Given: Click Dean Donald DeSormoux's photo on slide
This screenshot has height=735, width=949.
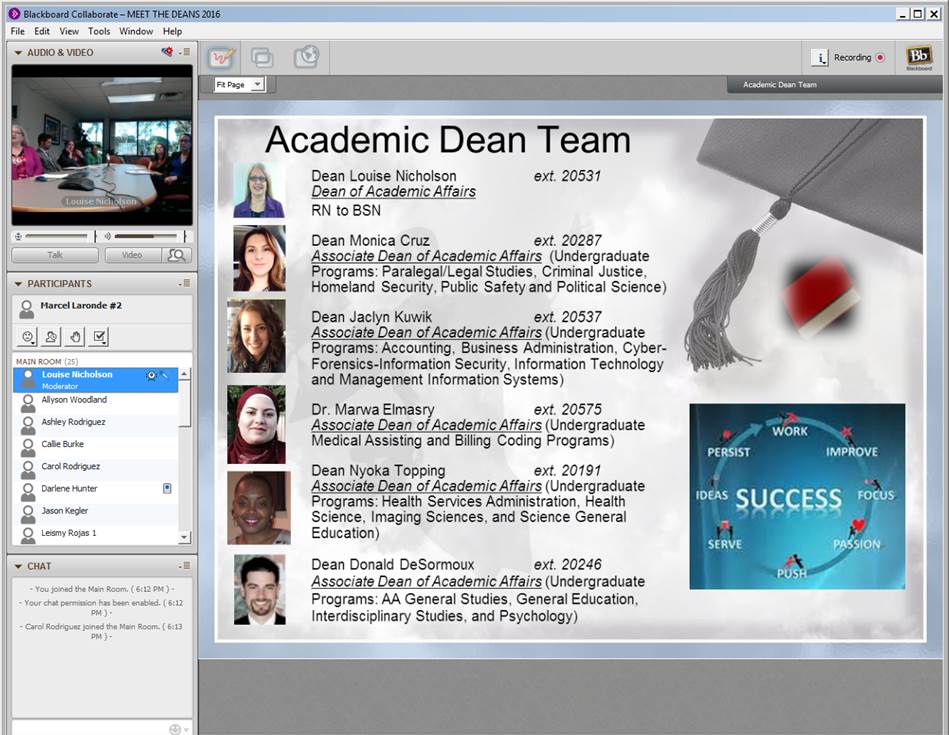Looking at the screenshot, I should tap(260, 590).
